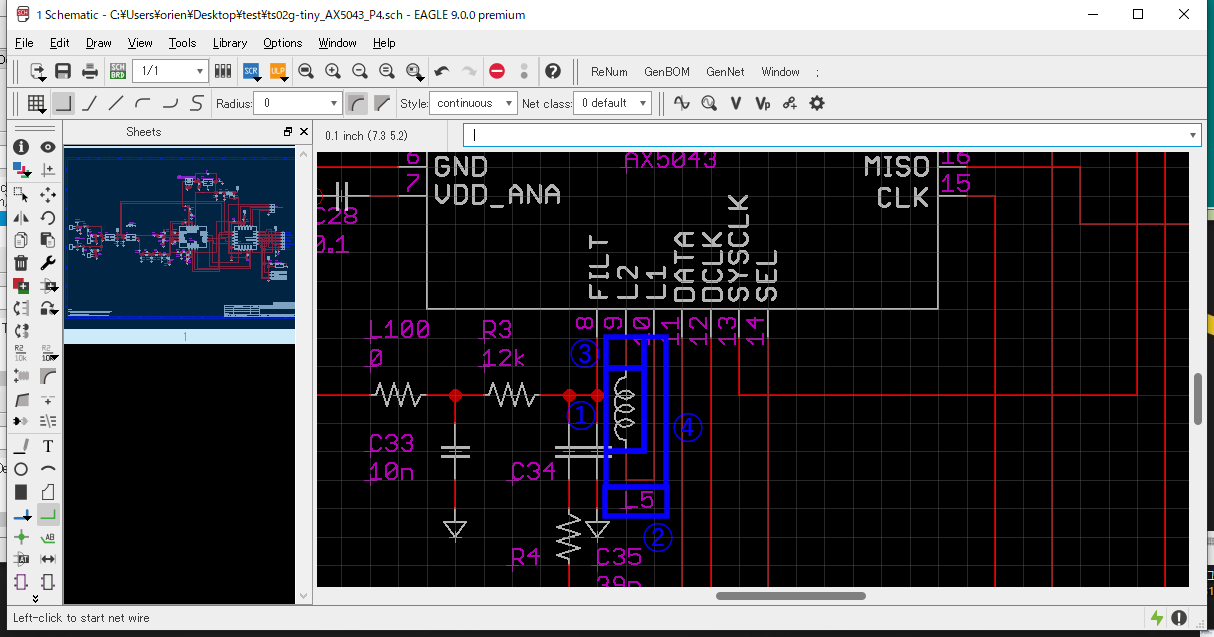Open the File menu
This screenshot has width=1214, height=637.
click(24, 43)
